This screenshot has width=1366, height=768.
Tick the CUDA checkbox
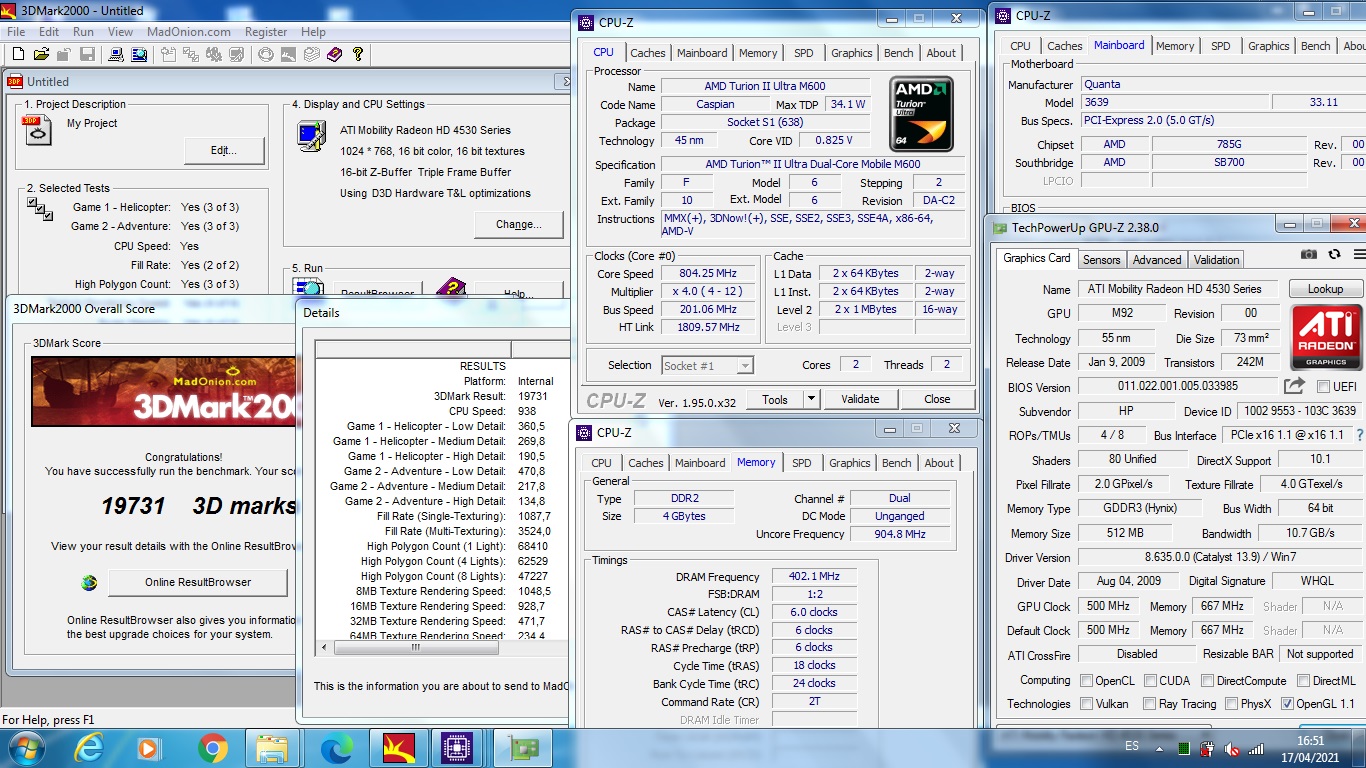tap(1149, 680)
